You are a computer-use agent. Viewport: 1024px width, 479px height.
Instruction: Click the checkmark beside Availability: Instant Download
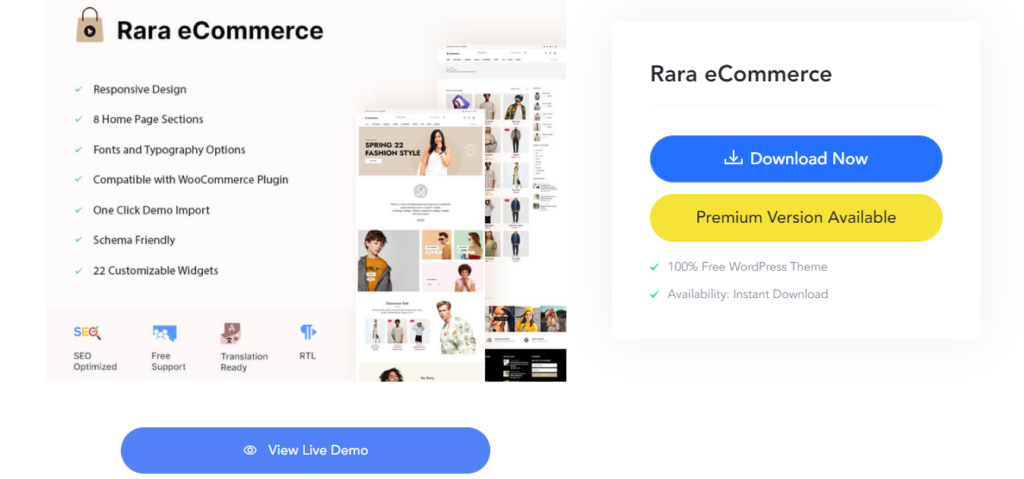coord(654,294)
